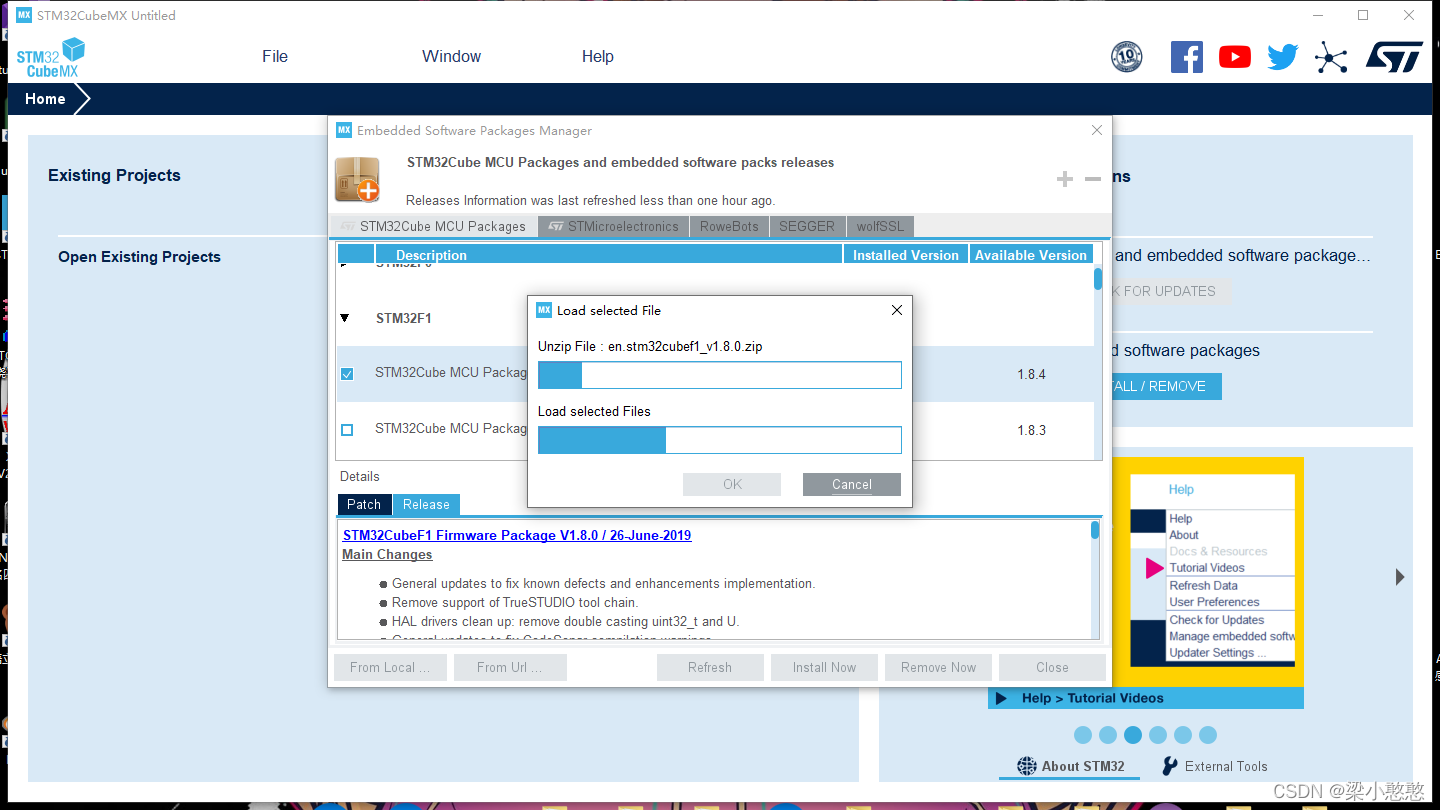Screen dimensions: 1440x810
Task: Click the Installed Version column header
Action: pyautogui.click(x=906, y=255)
